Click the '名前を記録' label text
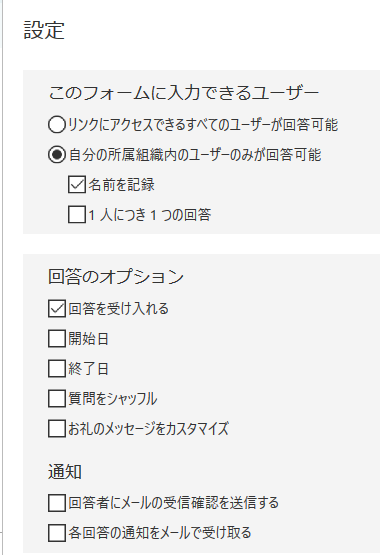 pos(121,185)
